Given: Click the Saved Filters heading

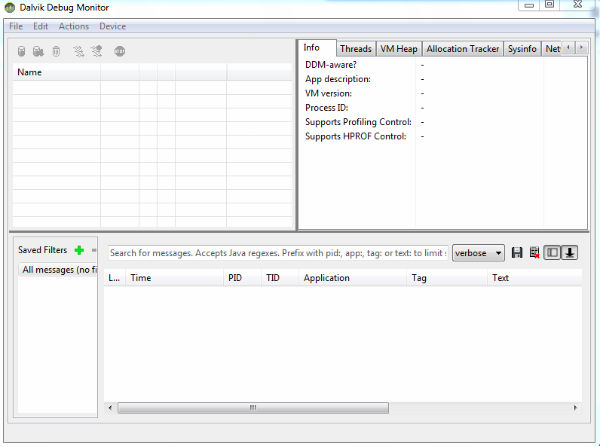Looking at the screenshot, I should [42, 250].
